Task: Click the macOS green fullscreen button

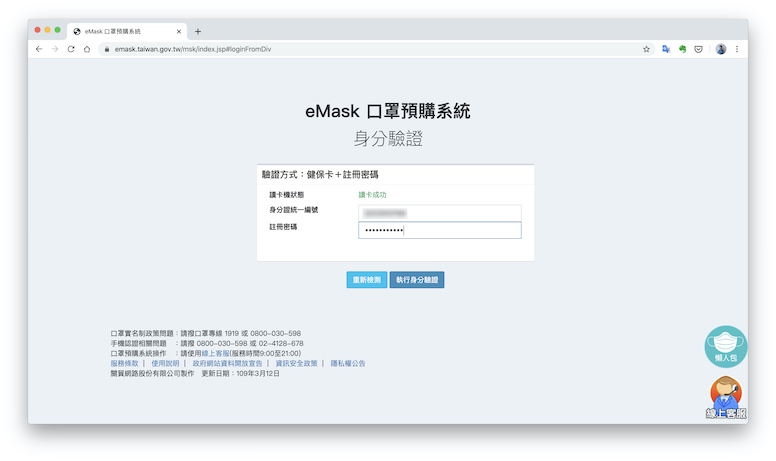Action: click(x=57, y=30)
